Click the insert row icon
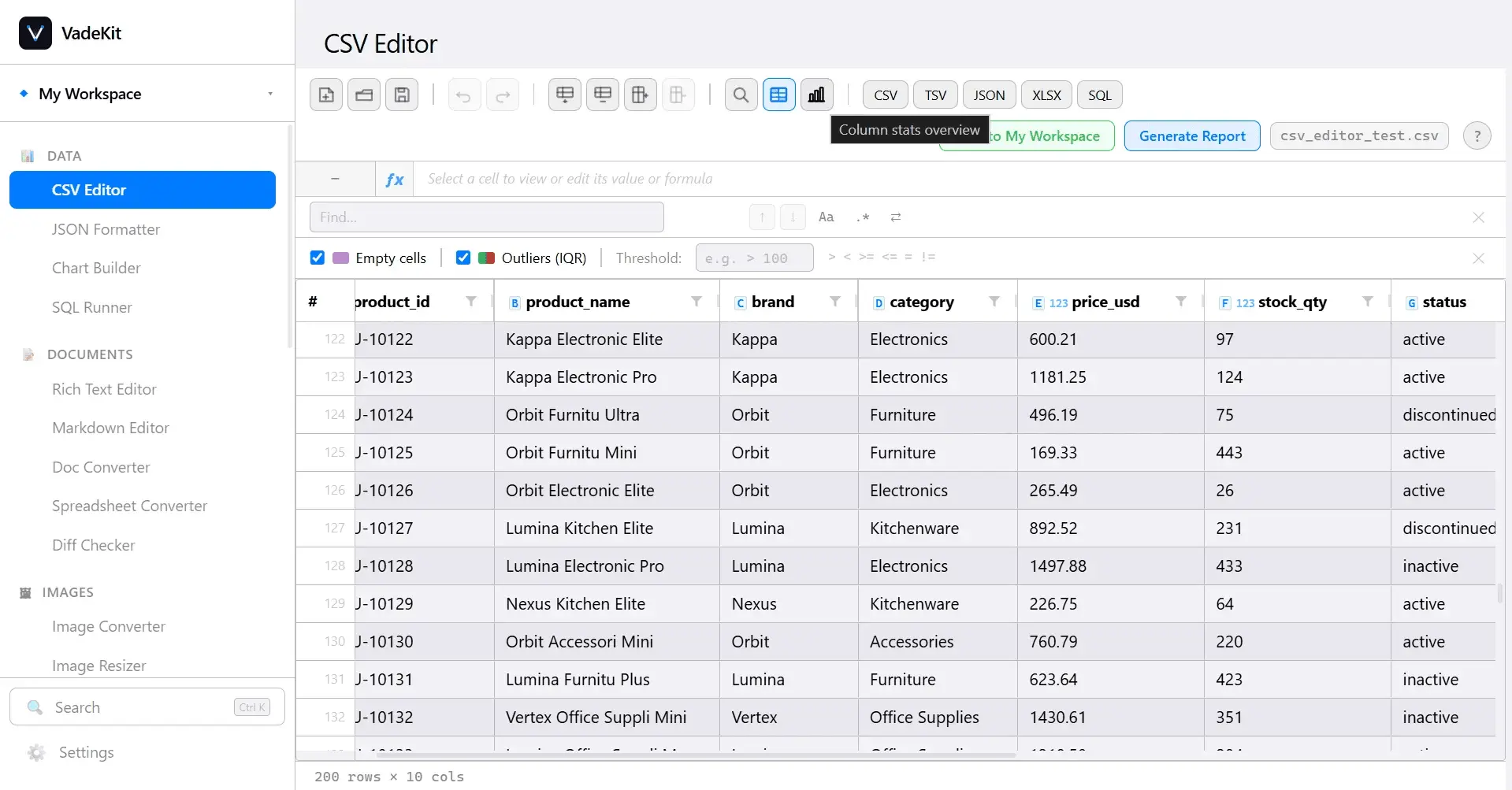 (565, 95)
